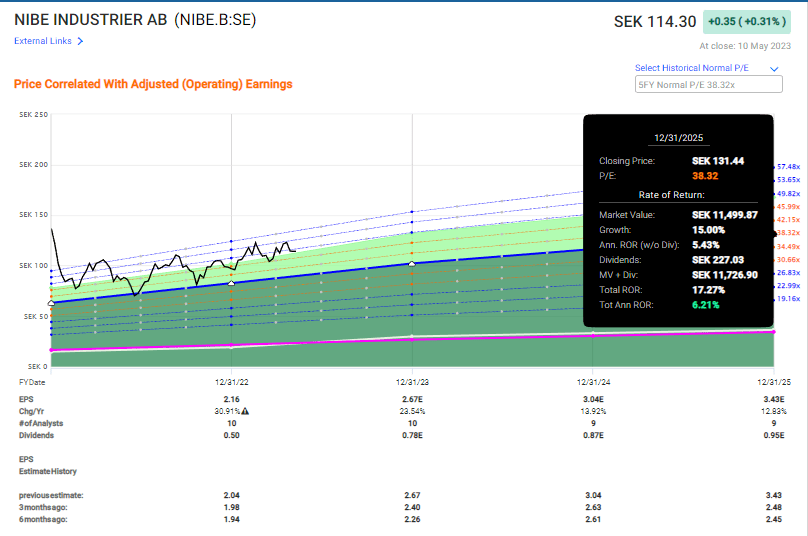808x536 pixels.
Task: Click the 12/31/25 fiscal year date label
Action: [x=773, y=382]
